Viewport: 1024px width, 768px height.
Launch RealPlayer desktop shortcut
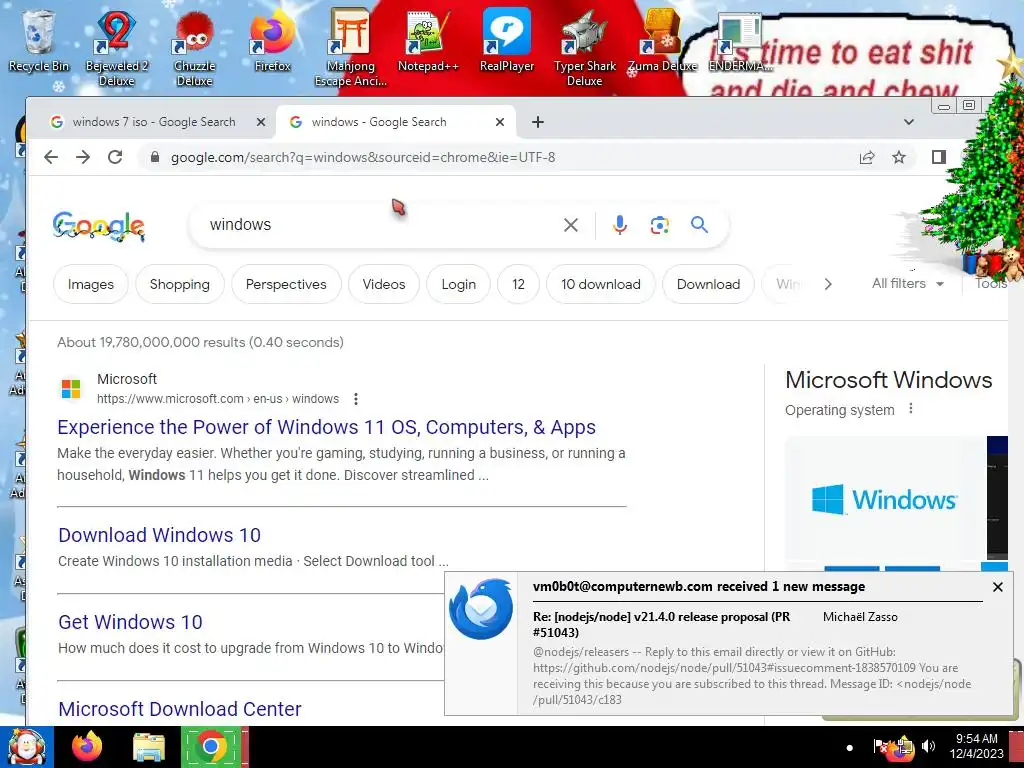tap(507, 39)
